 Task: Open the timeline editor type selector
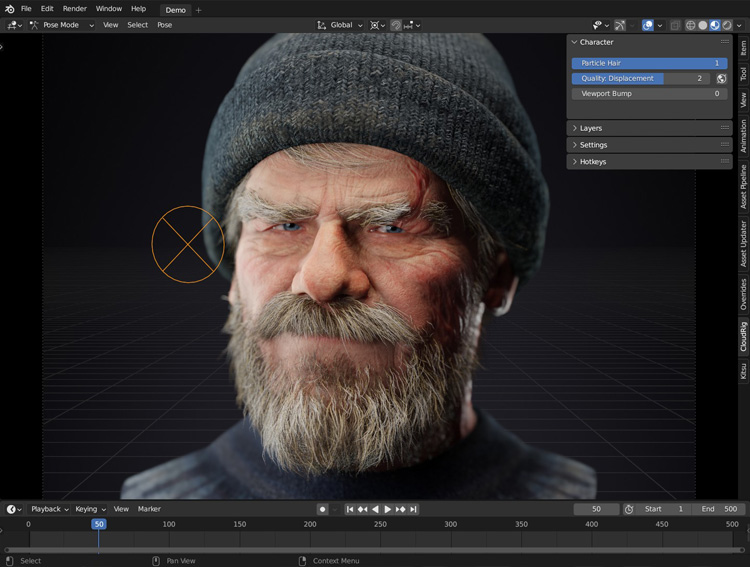(13, 509)
